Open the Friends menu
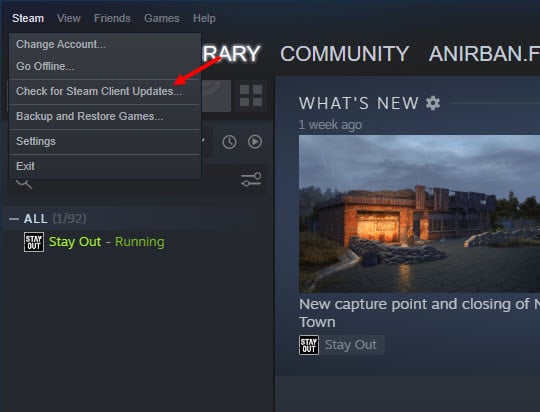 pyautogui.click(x=112, y=18)
